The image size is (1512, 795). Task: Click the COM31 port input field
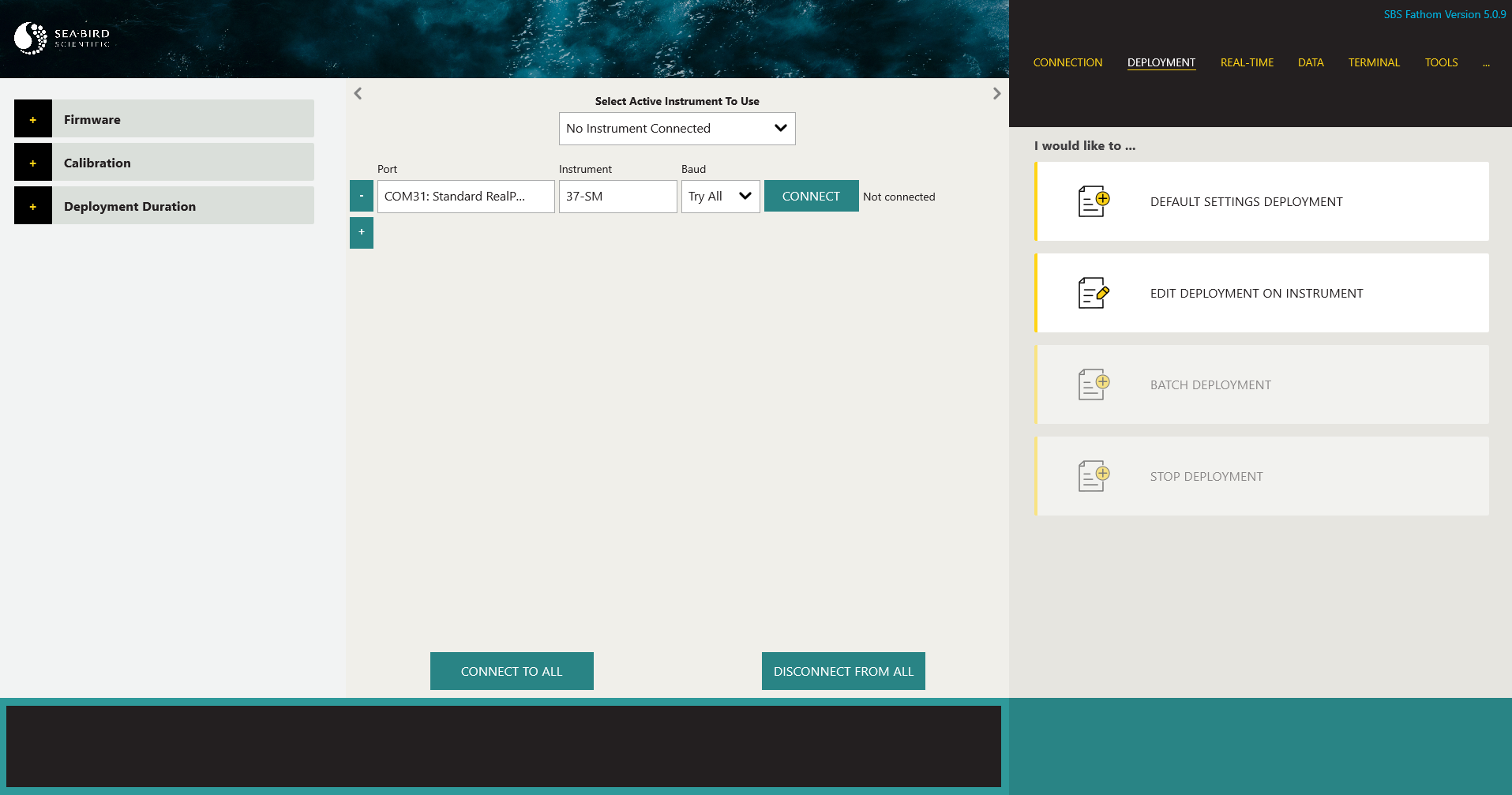(466, 197)
